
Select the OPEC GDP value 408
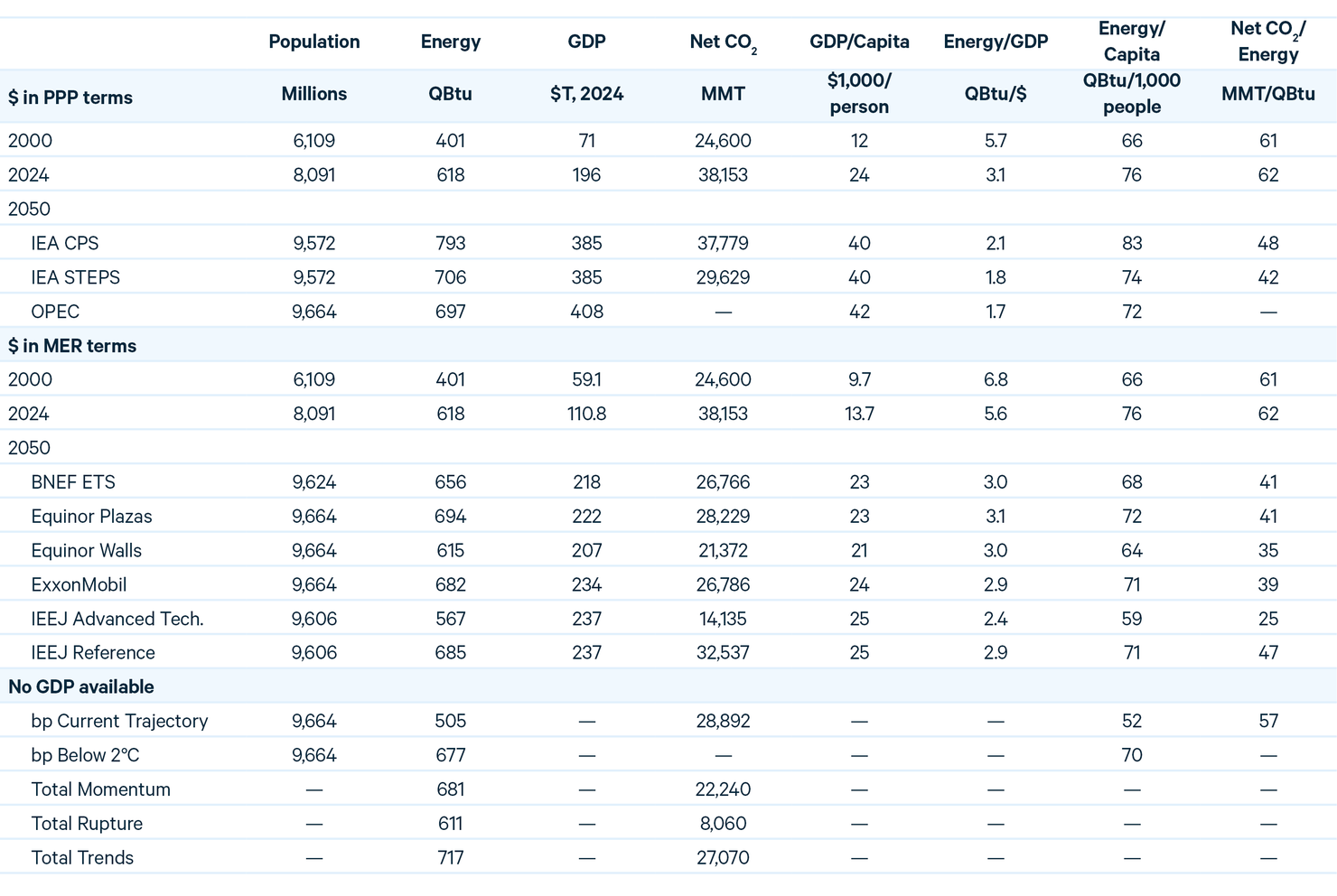(x=586, y=312)
